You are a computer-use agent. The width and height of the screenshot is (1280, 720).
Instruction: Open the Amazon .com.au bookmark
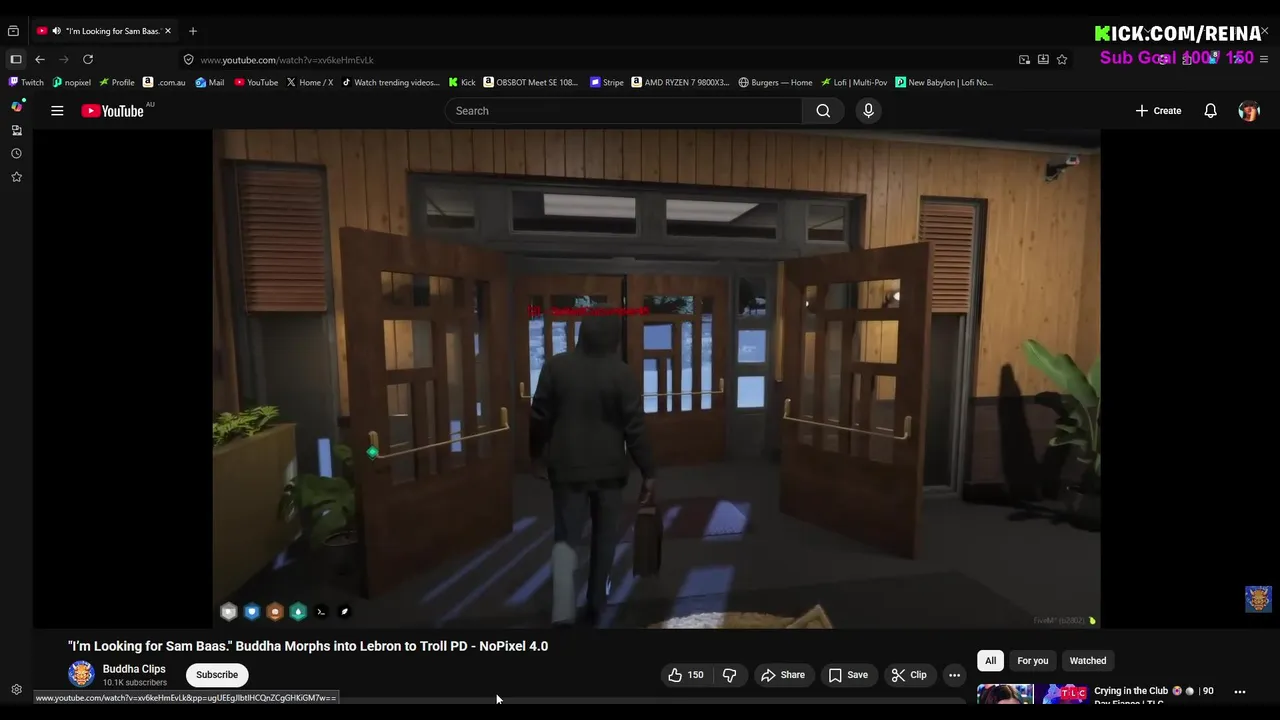(164, 83)
